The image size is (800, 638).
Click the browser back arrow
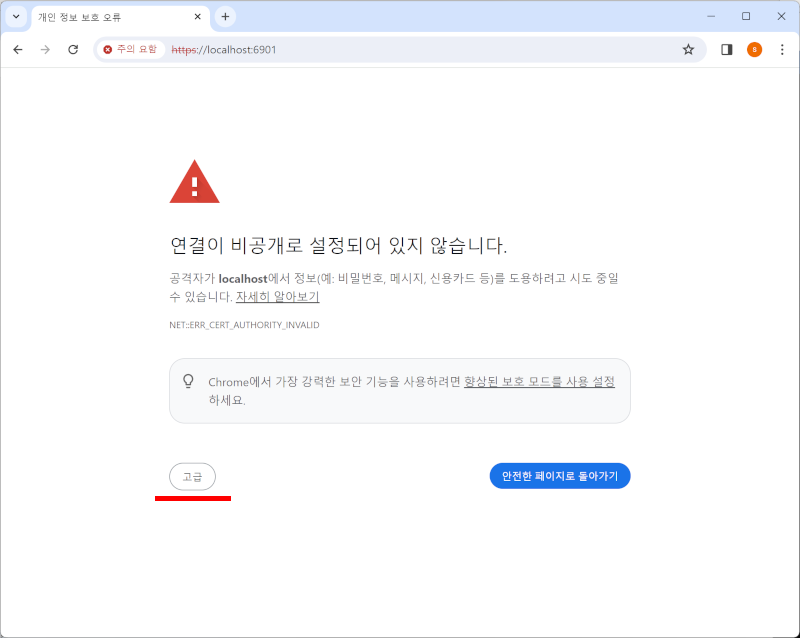(x=18, y=50)
